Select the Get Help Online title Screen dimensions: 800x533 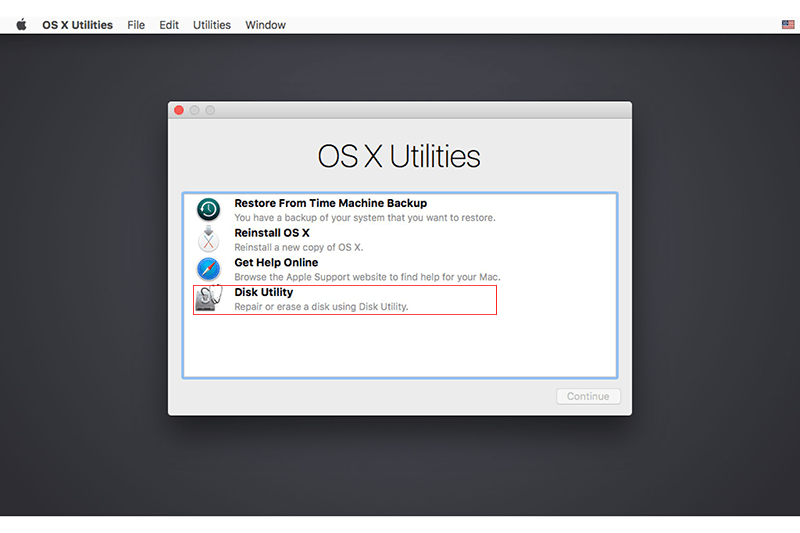tap(276, 262)
